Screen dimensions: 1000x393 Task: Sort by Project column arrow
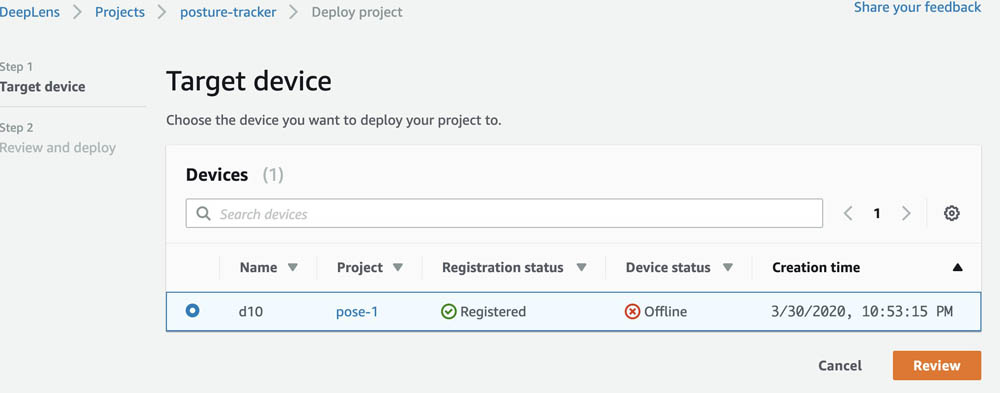point(397,267)
